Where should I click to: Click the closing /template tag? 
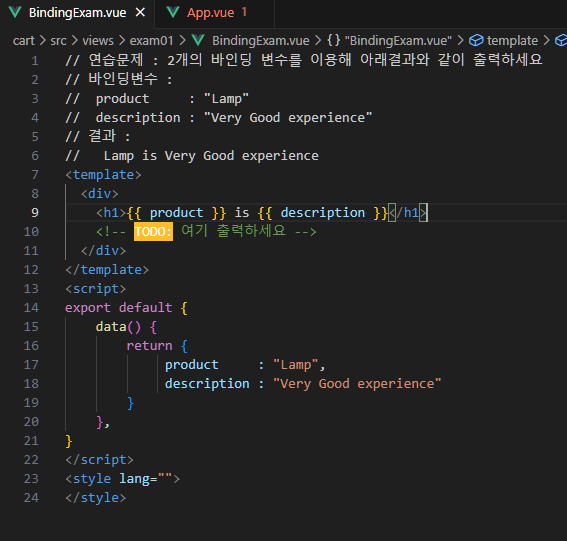(x=107, y=270)
